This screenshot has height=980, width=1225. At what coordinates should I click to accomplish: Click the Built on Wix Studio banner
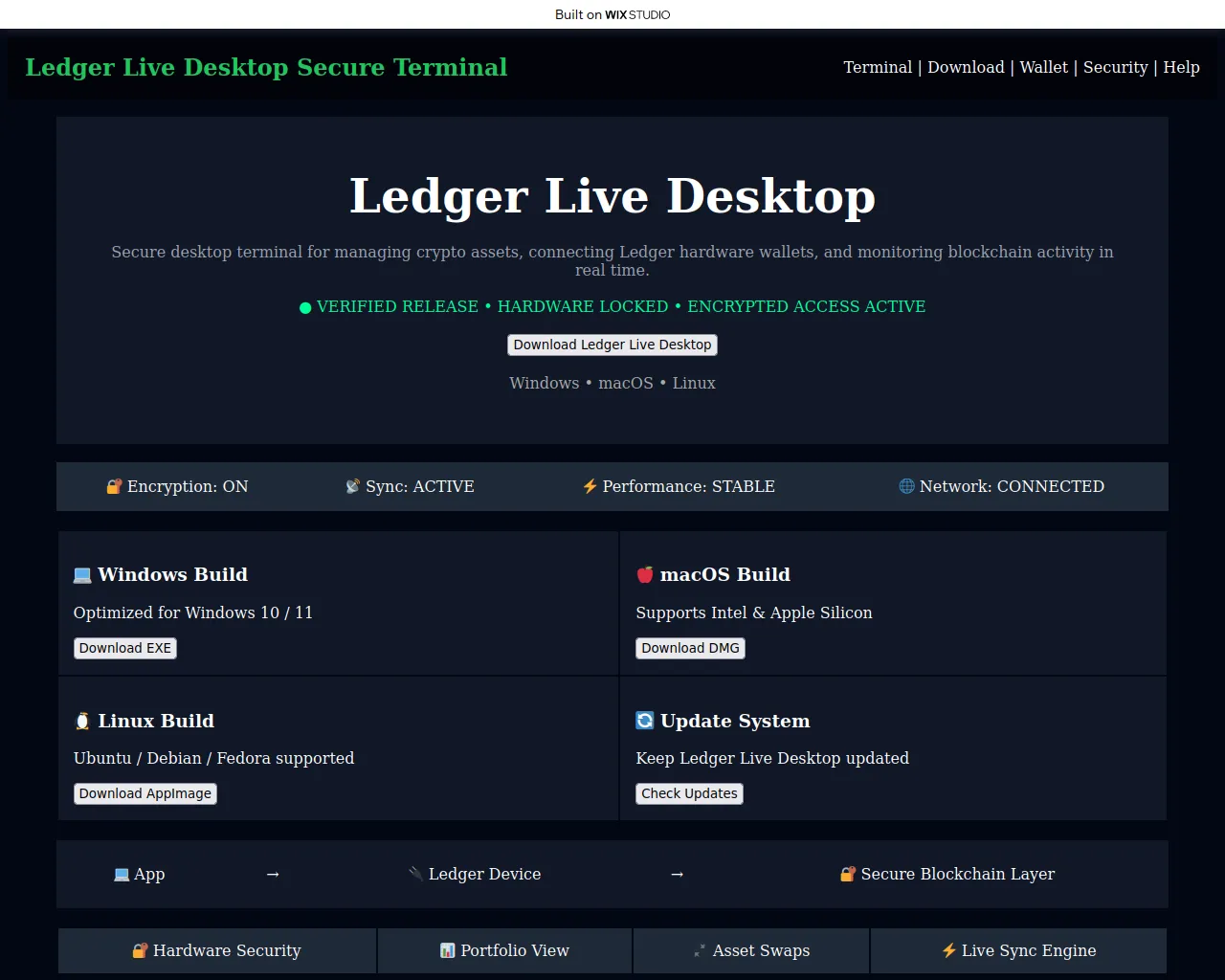pos(612,14)
